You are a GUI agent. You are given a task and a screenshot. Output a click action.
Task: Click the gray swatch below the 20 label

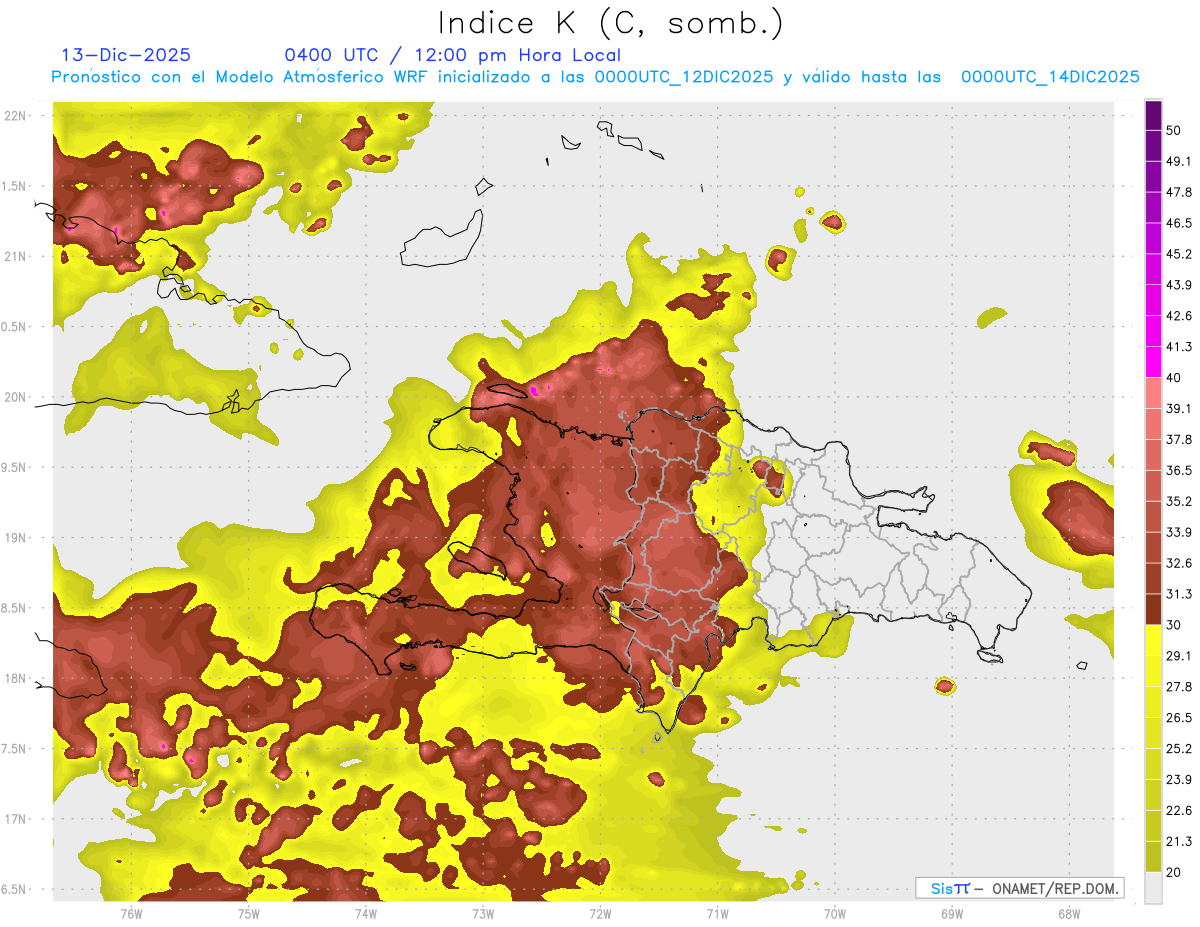[x=1153, y=888]
